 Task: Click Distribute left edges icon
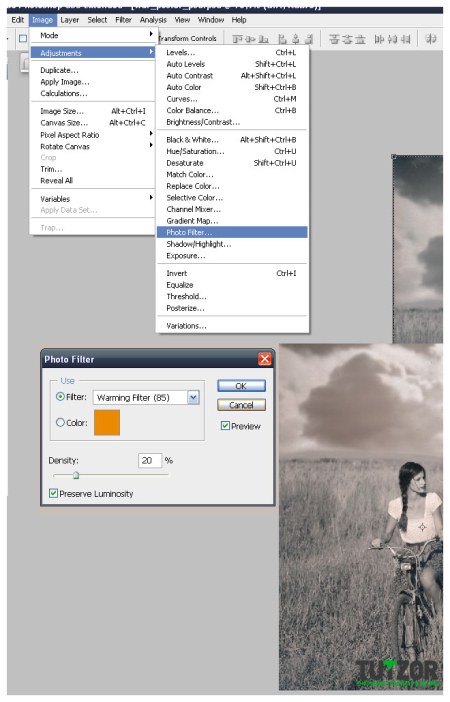pos(379,39)
